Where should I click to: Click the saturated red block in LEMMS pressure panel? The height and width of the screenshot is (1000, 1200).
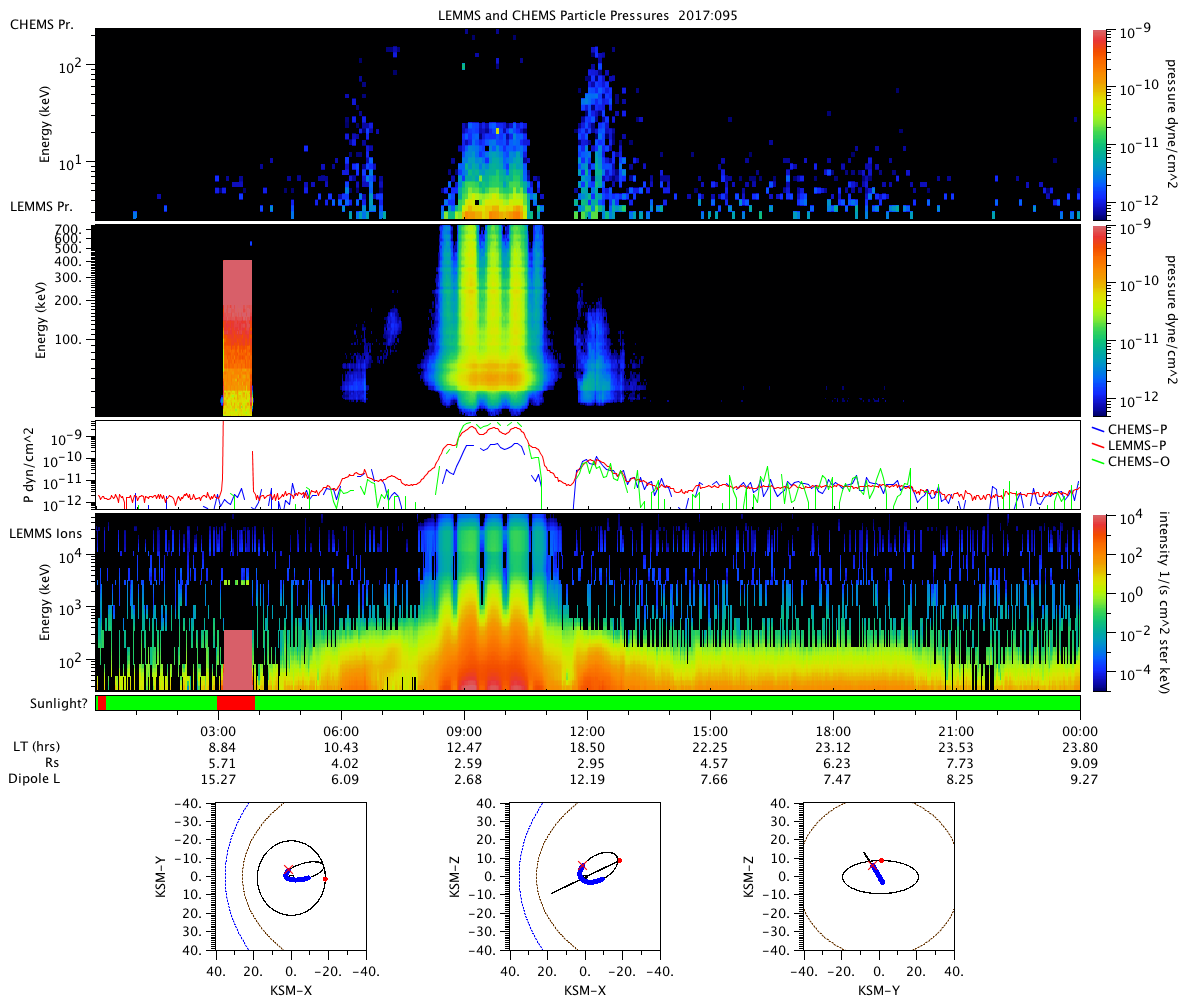pos(237,337)
